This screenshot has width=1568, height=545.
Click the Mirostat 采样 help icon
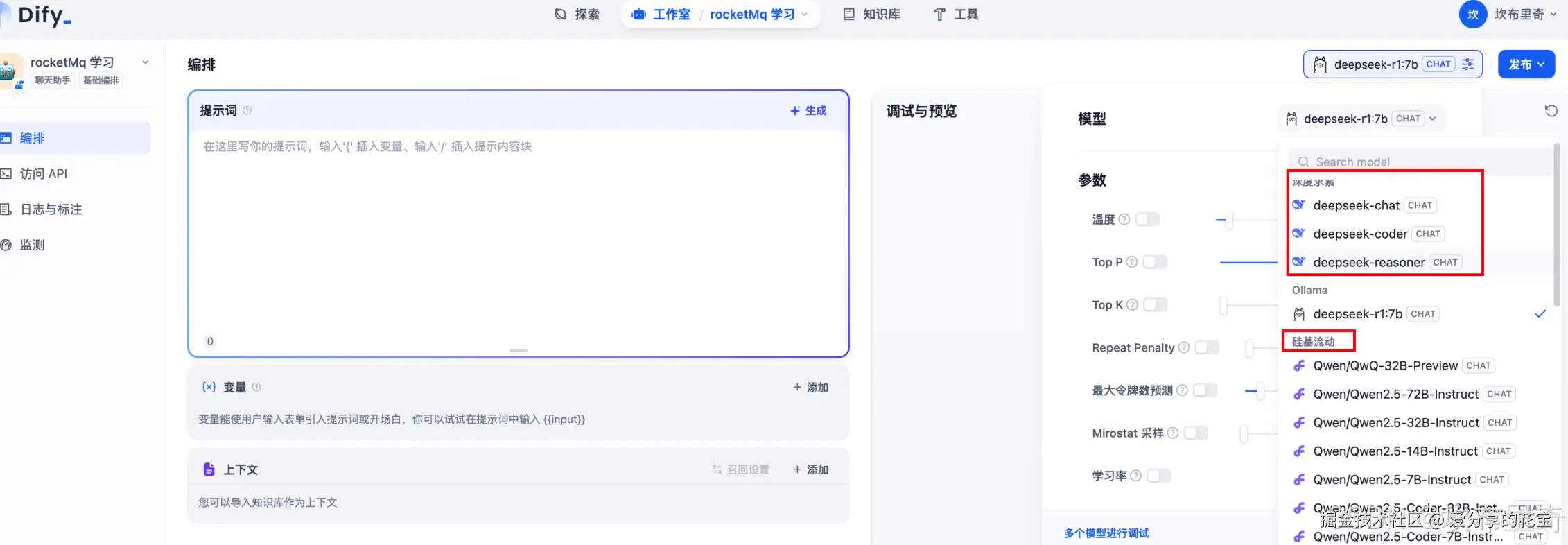click(1173, 433)
